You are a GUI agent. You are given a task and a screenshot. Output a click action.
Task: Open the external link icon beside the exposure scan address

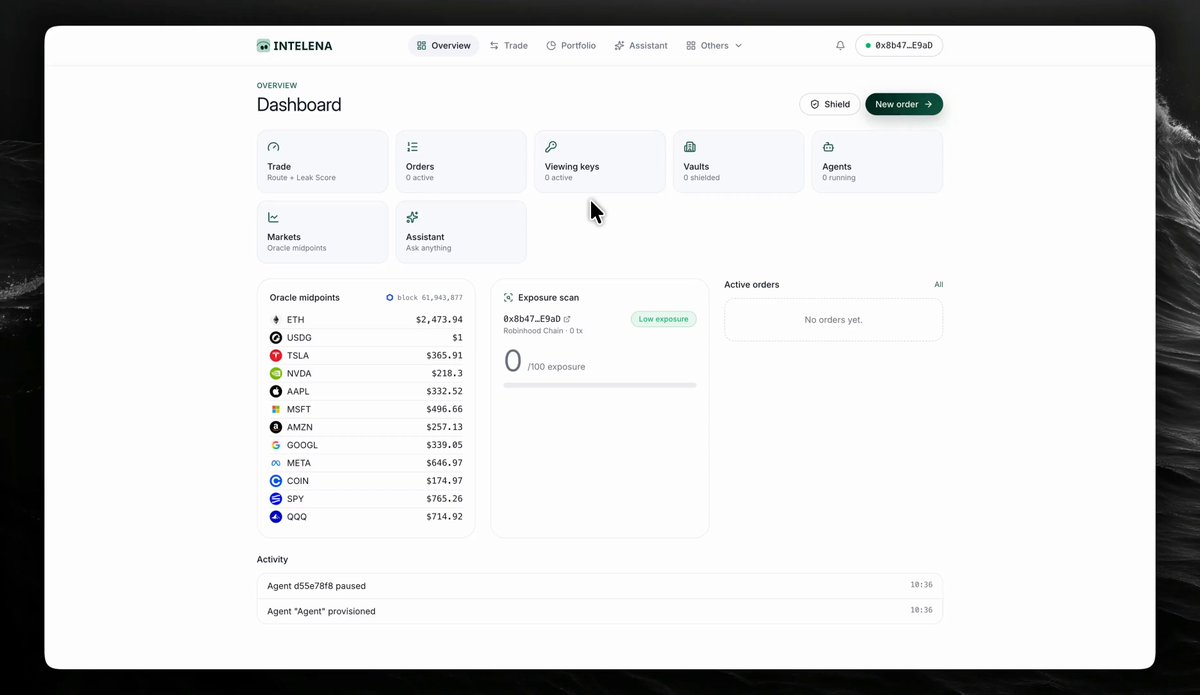567,319
